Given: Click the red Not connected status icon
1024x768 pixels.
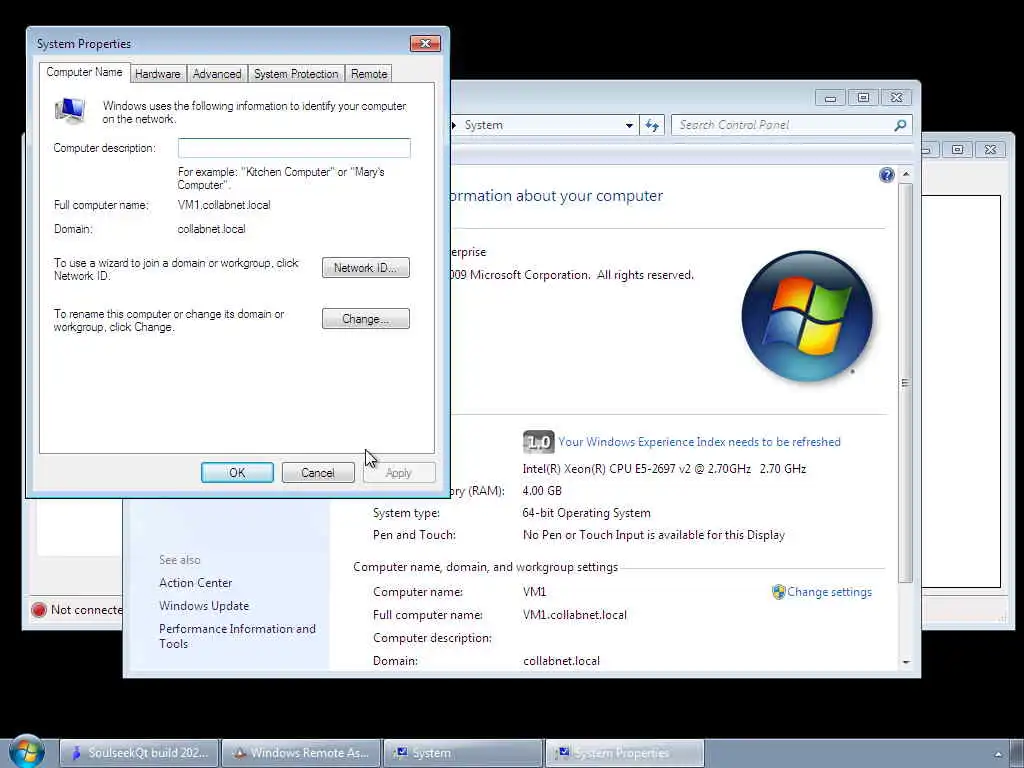Looking at the screenshot, I should (x=39, y=609).
